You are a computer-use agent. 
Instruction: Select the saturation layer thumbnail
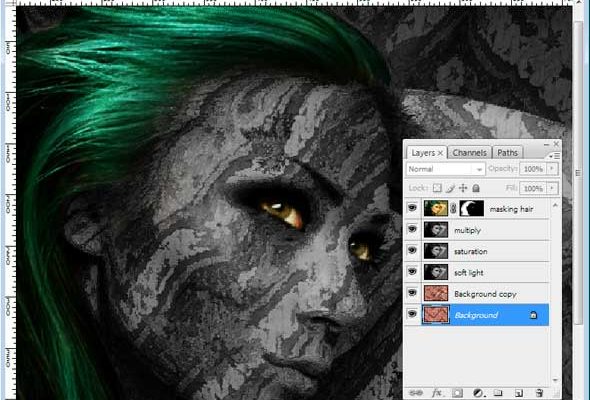point(436,251)
